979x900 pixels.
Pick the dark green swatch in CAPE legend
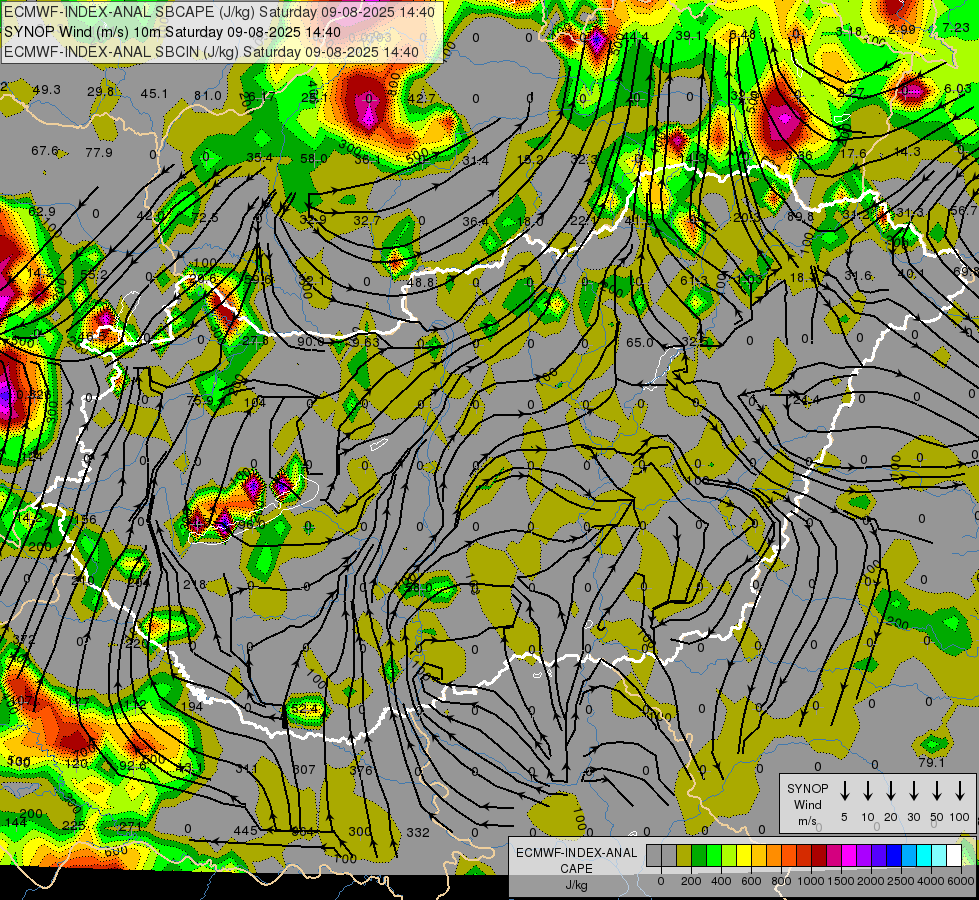699,855
